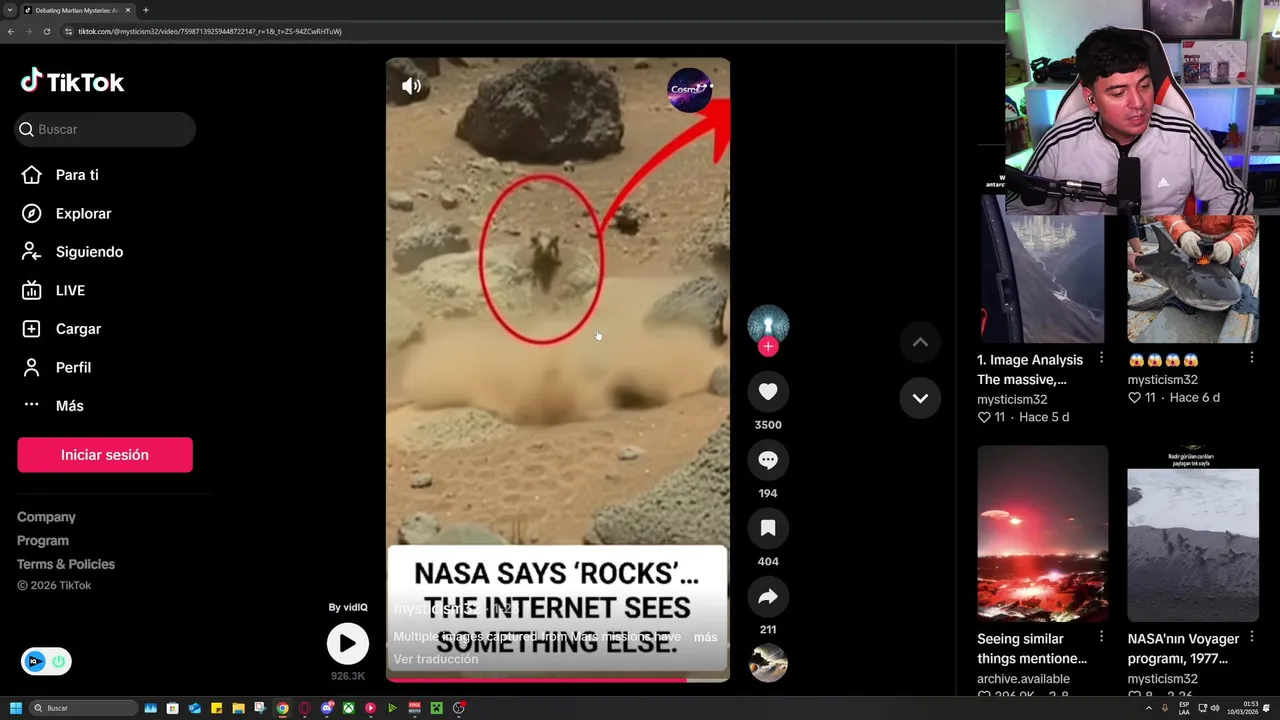This screenshot has height=720, width=1280.
Task: Open options for the emoji-titled video
Action: coord(1252,358)
